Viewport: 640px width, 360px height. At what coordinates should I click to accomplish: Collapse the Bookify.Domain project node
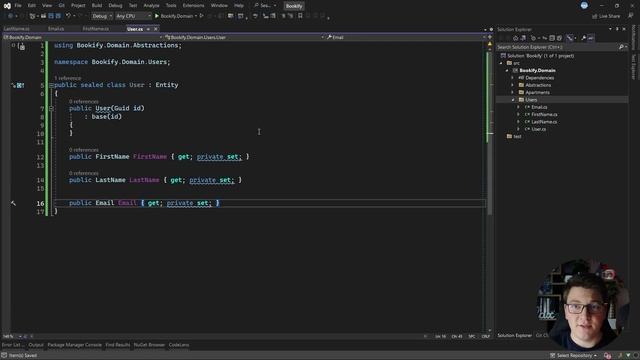[507, 71]
